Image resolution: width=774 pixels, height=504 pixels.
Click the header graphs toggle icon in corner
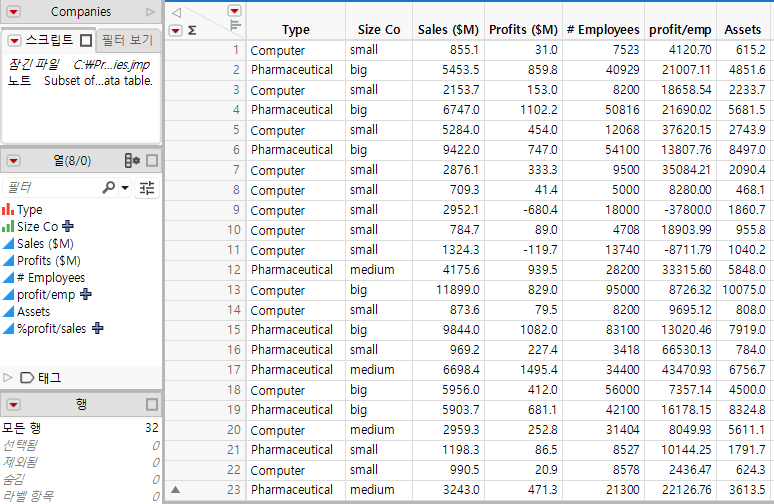point(235,25)
